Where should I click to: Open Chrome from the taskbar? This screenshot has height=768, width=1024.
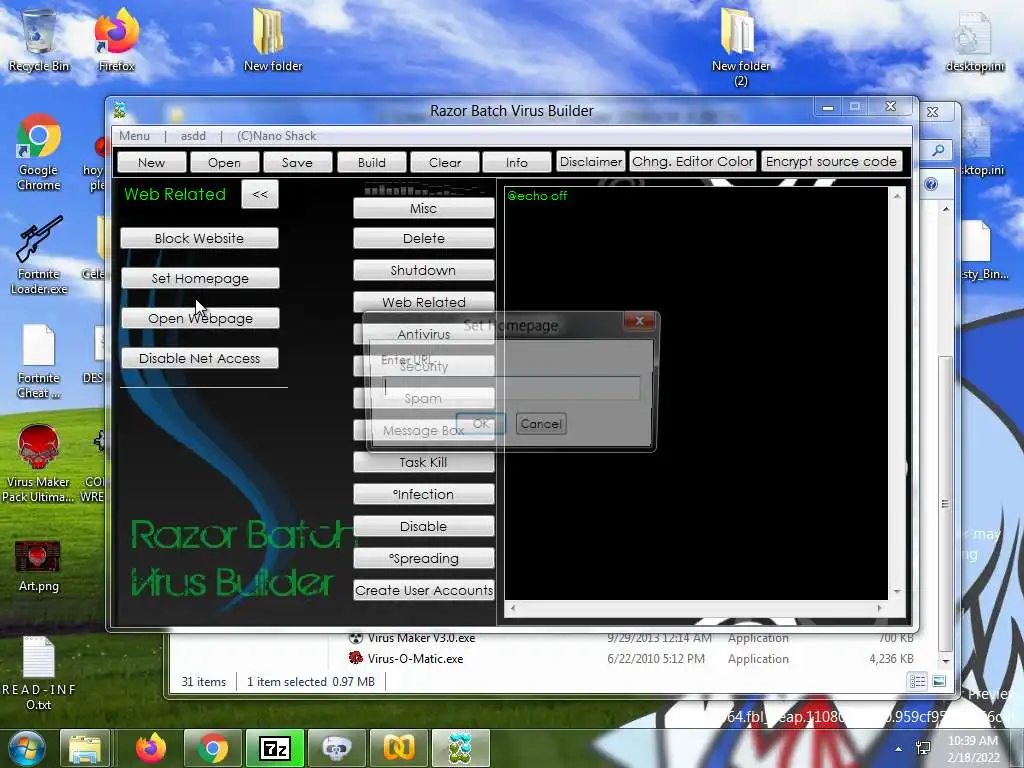pyautogui.click(x=212, y=748)
